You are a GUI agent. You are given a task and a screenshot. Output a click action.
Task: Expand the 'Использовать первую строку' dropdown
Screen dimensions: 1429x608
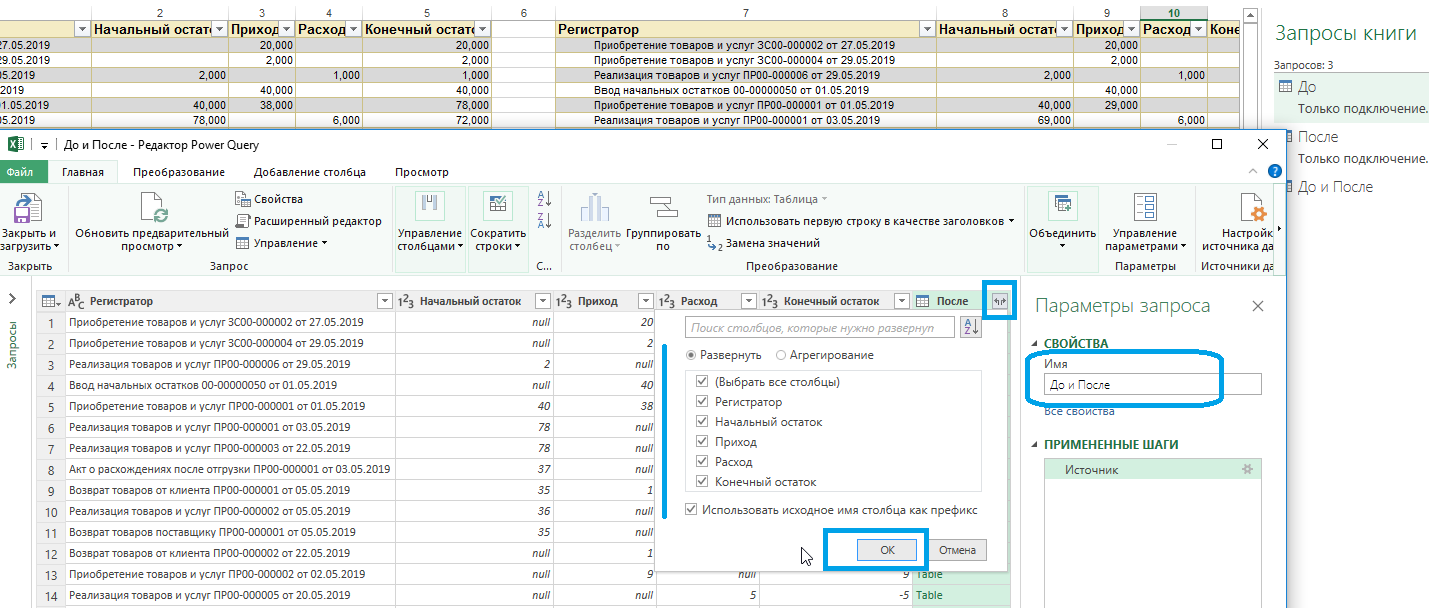click(1011, 221)
